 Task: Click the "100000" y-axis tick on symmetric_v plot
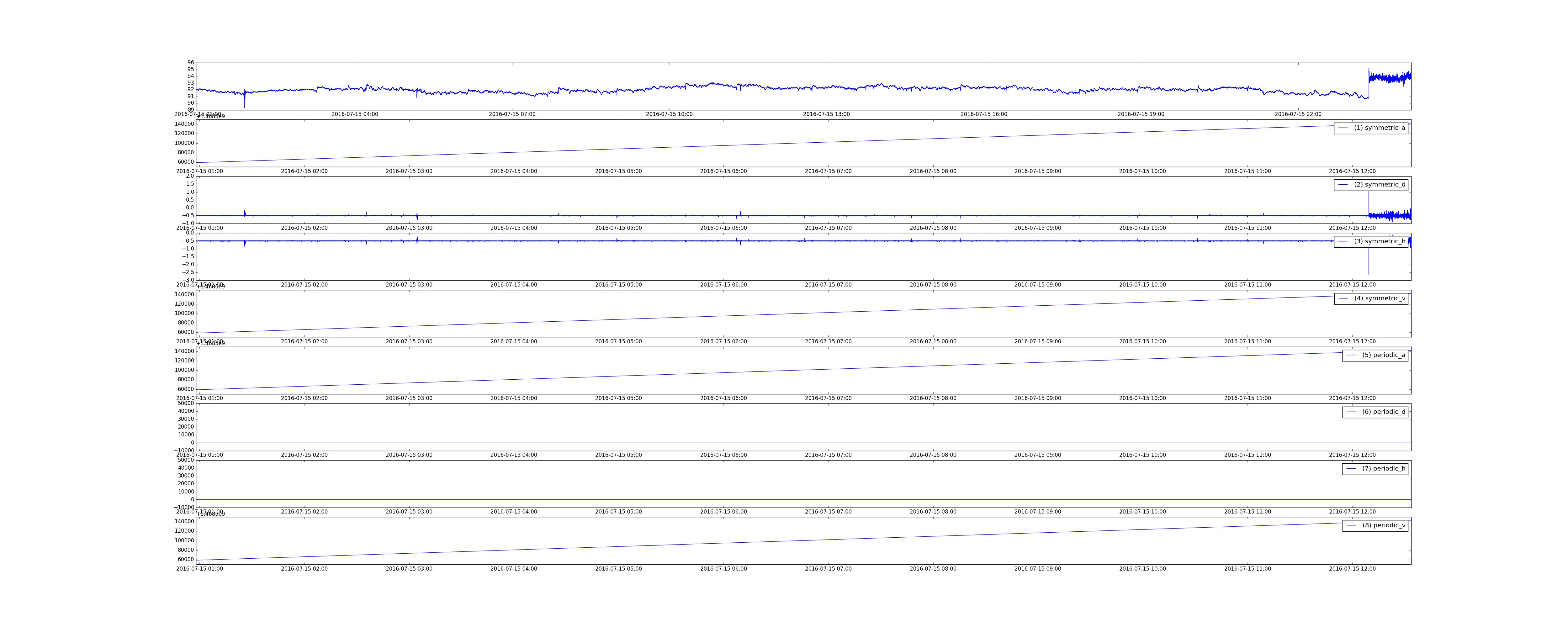[184, 313]
